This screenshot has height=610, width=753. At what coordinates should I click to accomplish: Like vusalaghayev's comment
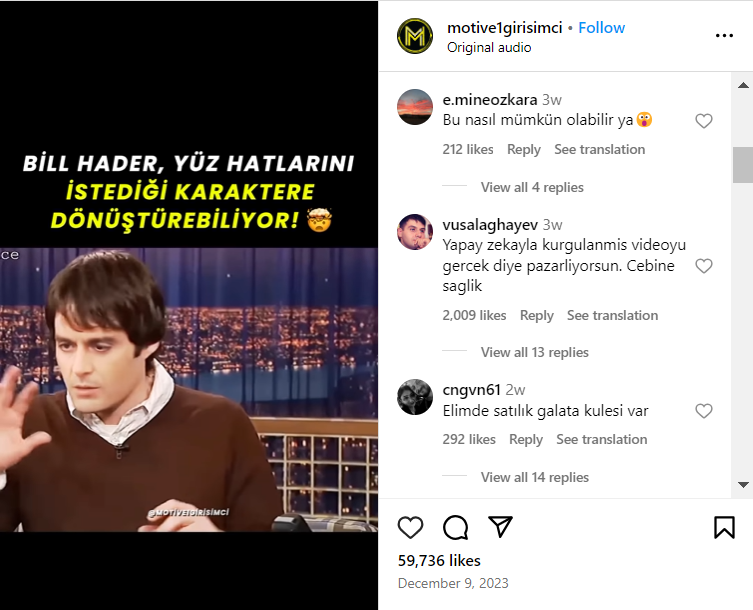704,266
